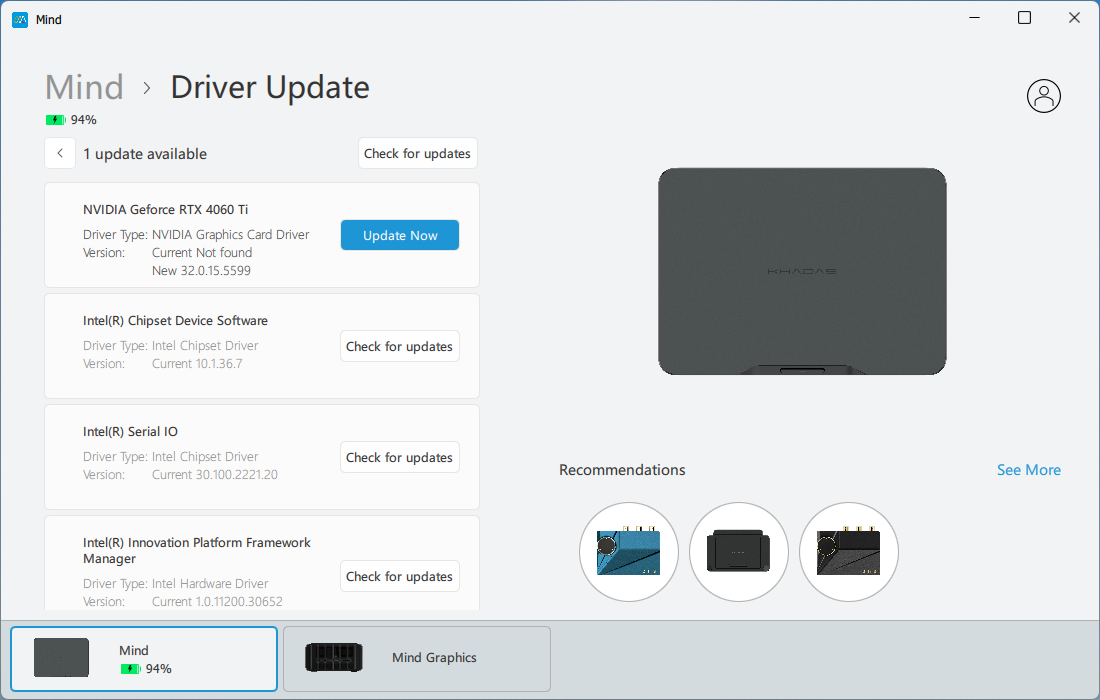This screenshot has height=700, width=1100.
Task: Click the NVIDIA Geforce RTX 4060 Ti title
Action: (166, 210)
